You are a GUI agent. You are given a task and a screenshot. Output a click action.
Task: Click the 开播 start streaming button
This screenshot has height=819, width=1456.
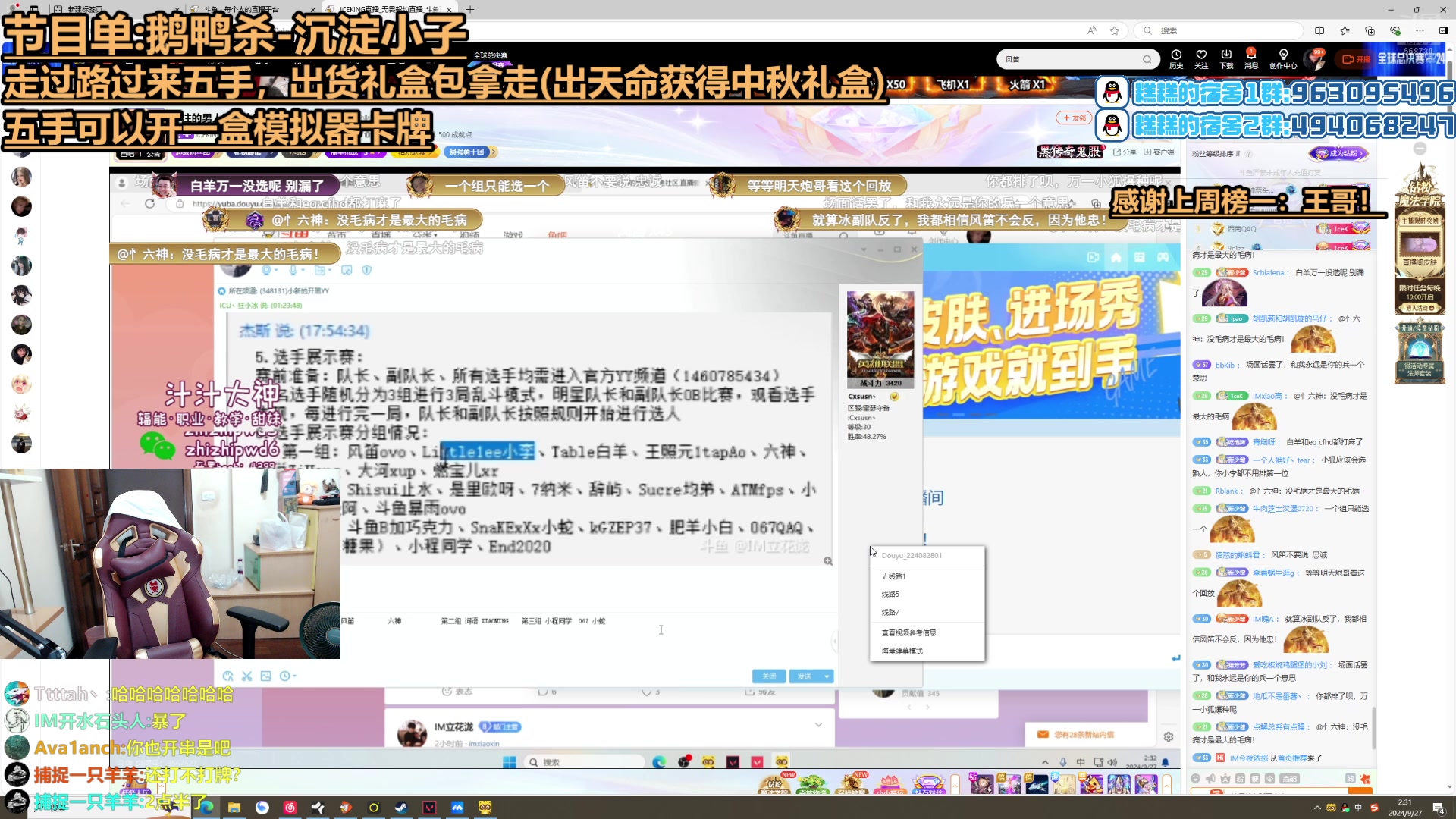pyautogui.click(x=1357, y=59)
